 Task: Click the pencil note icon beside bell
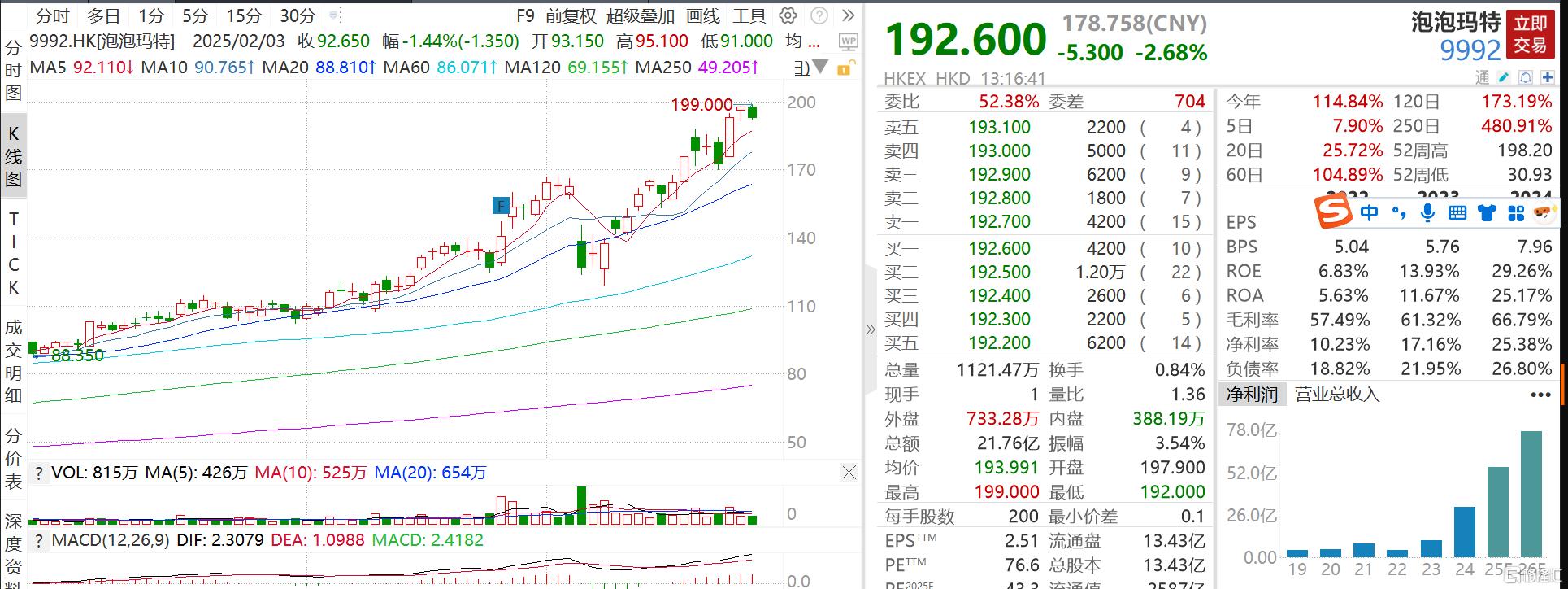point(1504,77)
